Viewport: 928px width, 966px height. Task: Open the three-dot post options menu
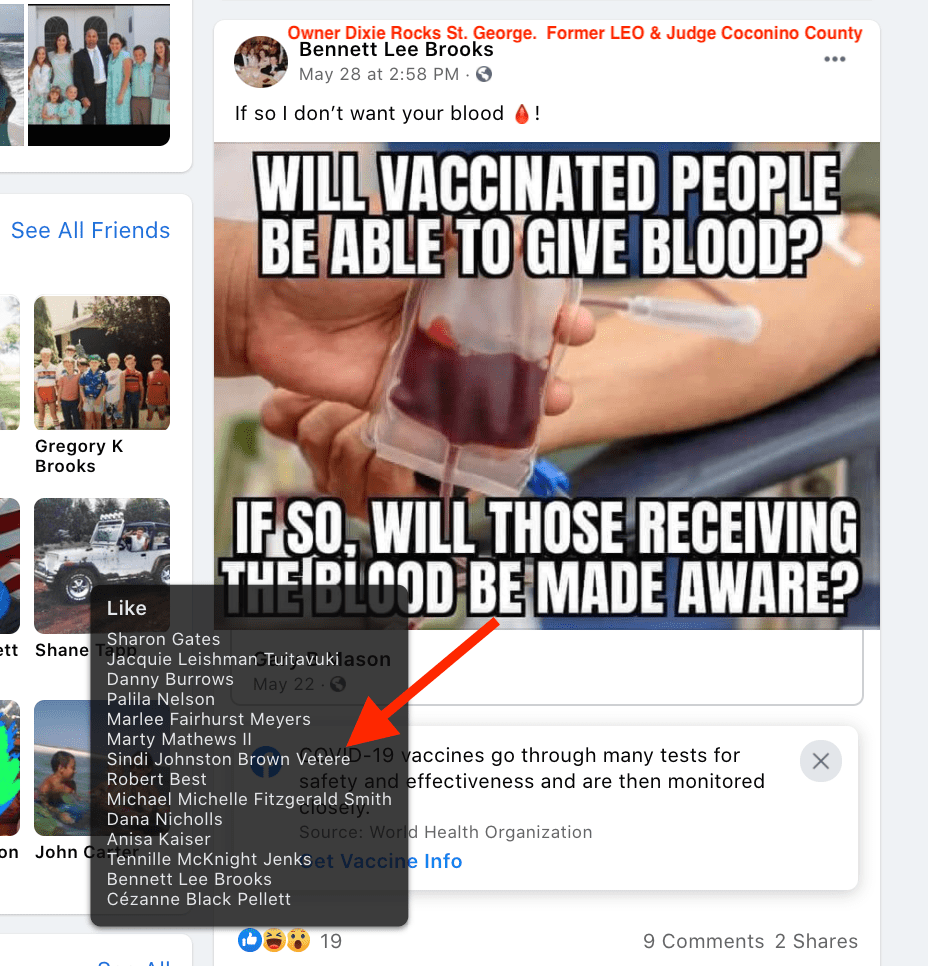coord(834,59)
